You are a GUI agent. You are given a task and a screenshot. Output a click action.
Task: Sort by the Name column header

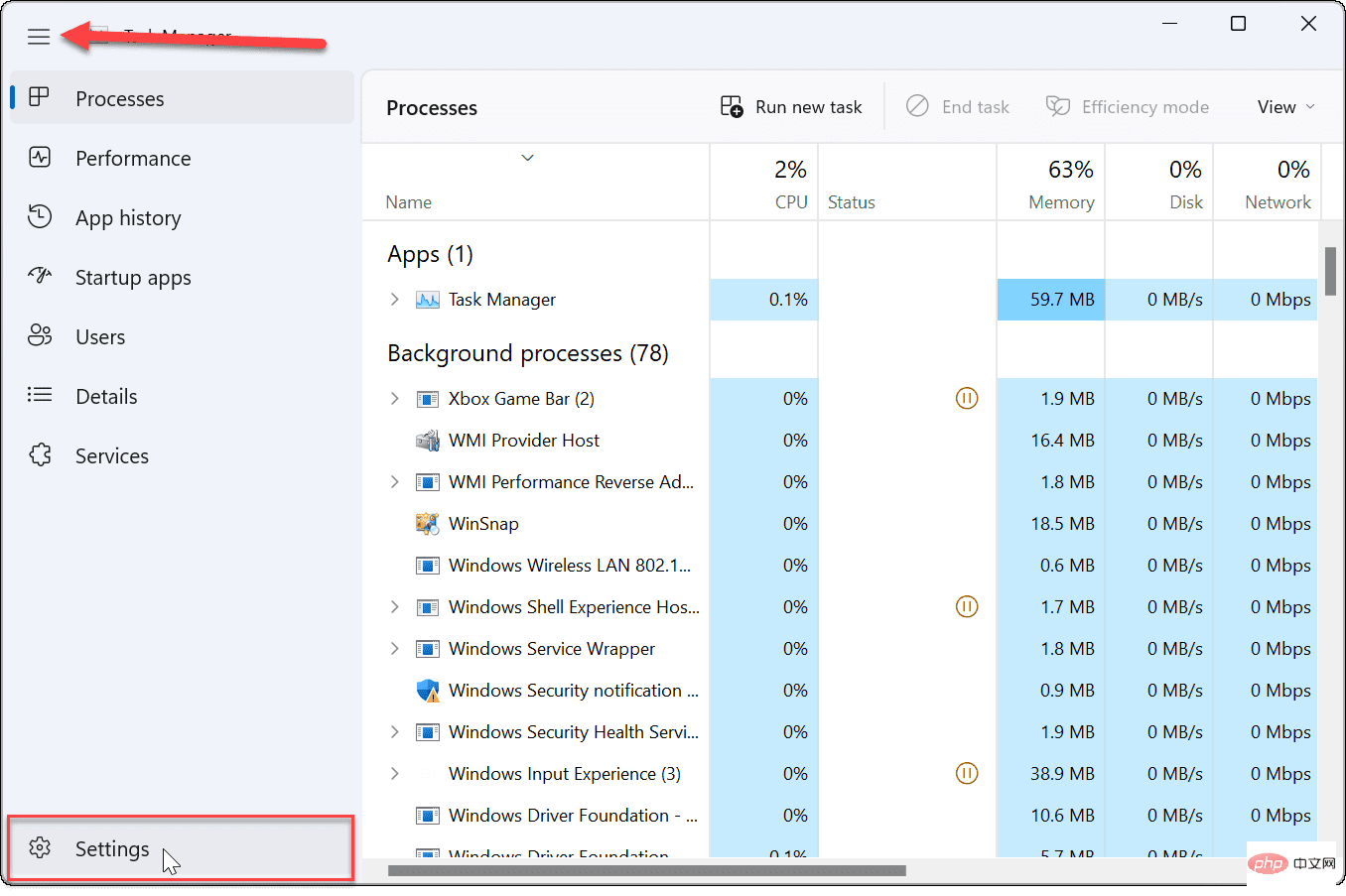[536, 183]
